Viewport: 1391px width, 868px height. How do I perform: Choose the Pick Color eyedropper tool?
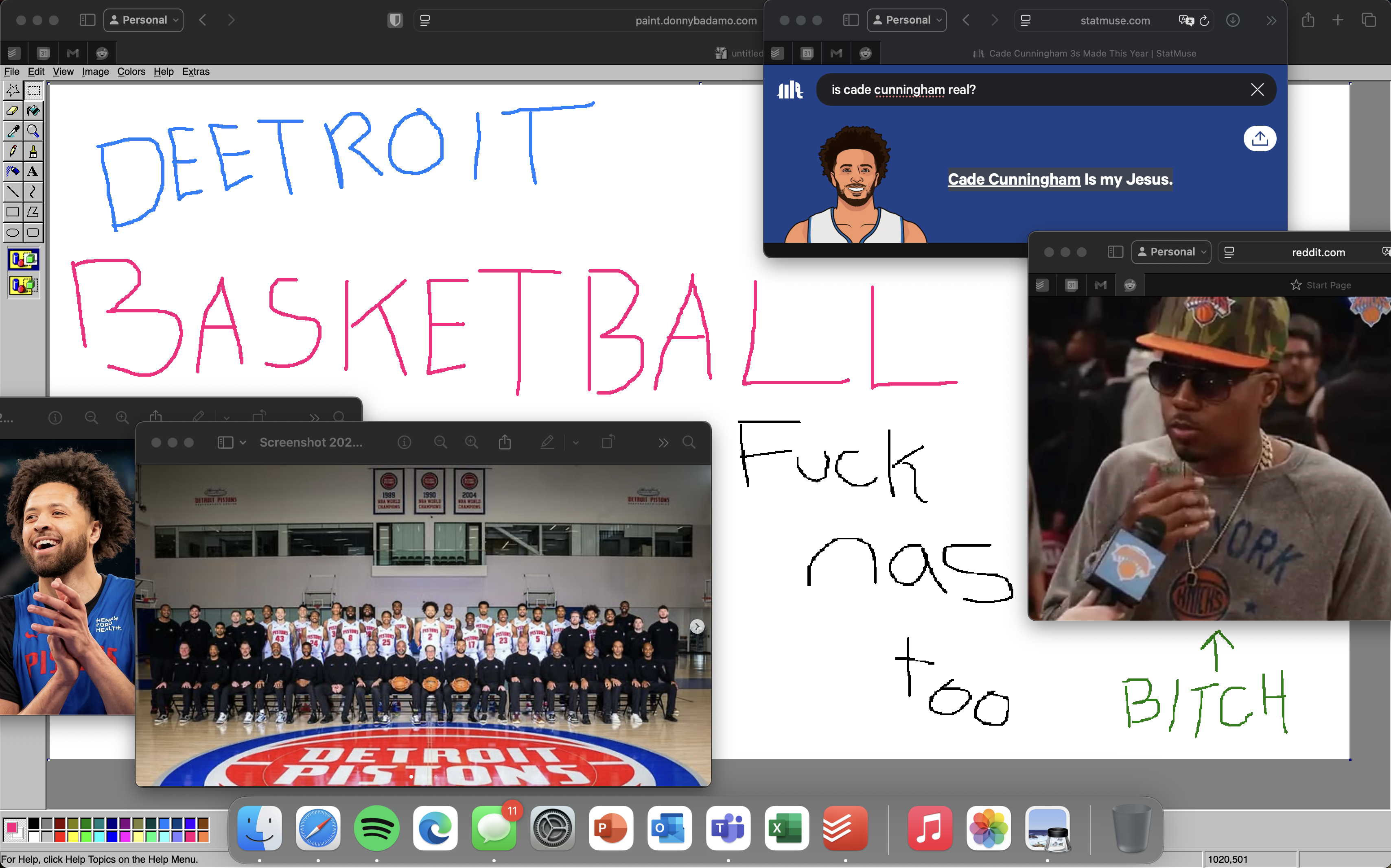click(12, 131)
